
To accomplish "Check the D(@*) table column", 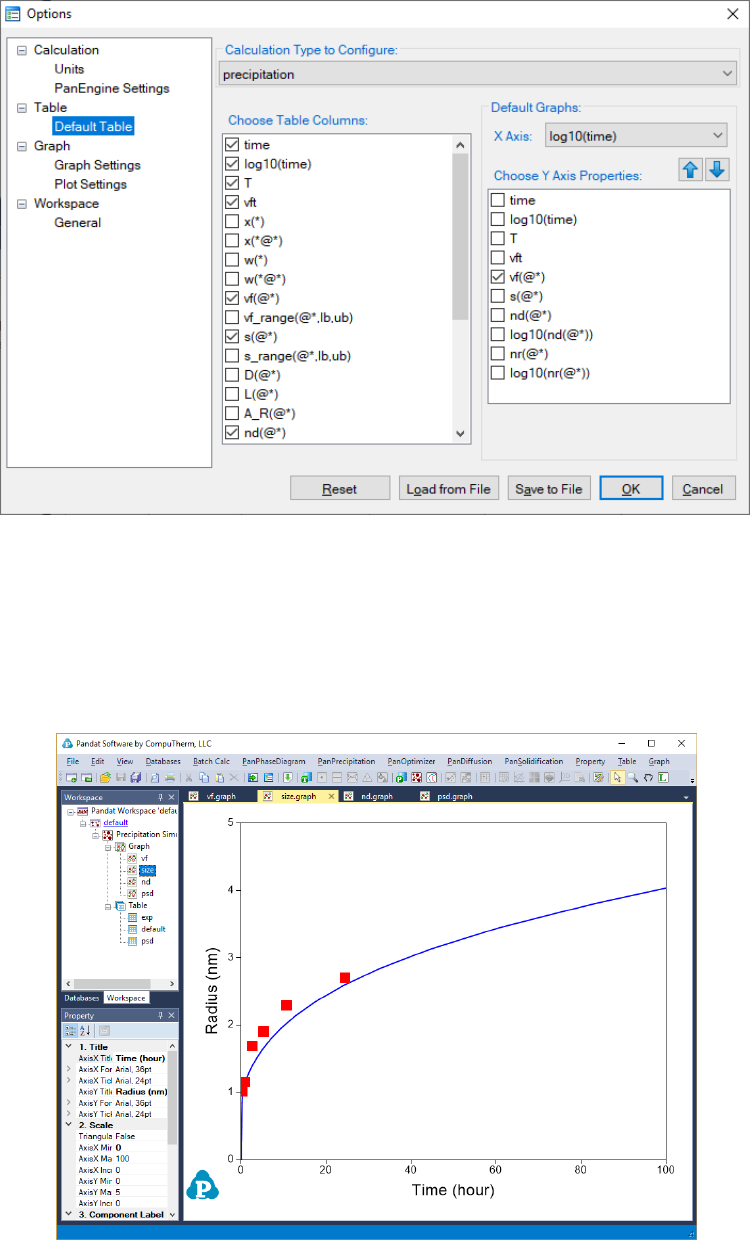I will point(232,375).
